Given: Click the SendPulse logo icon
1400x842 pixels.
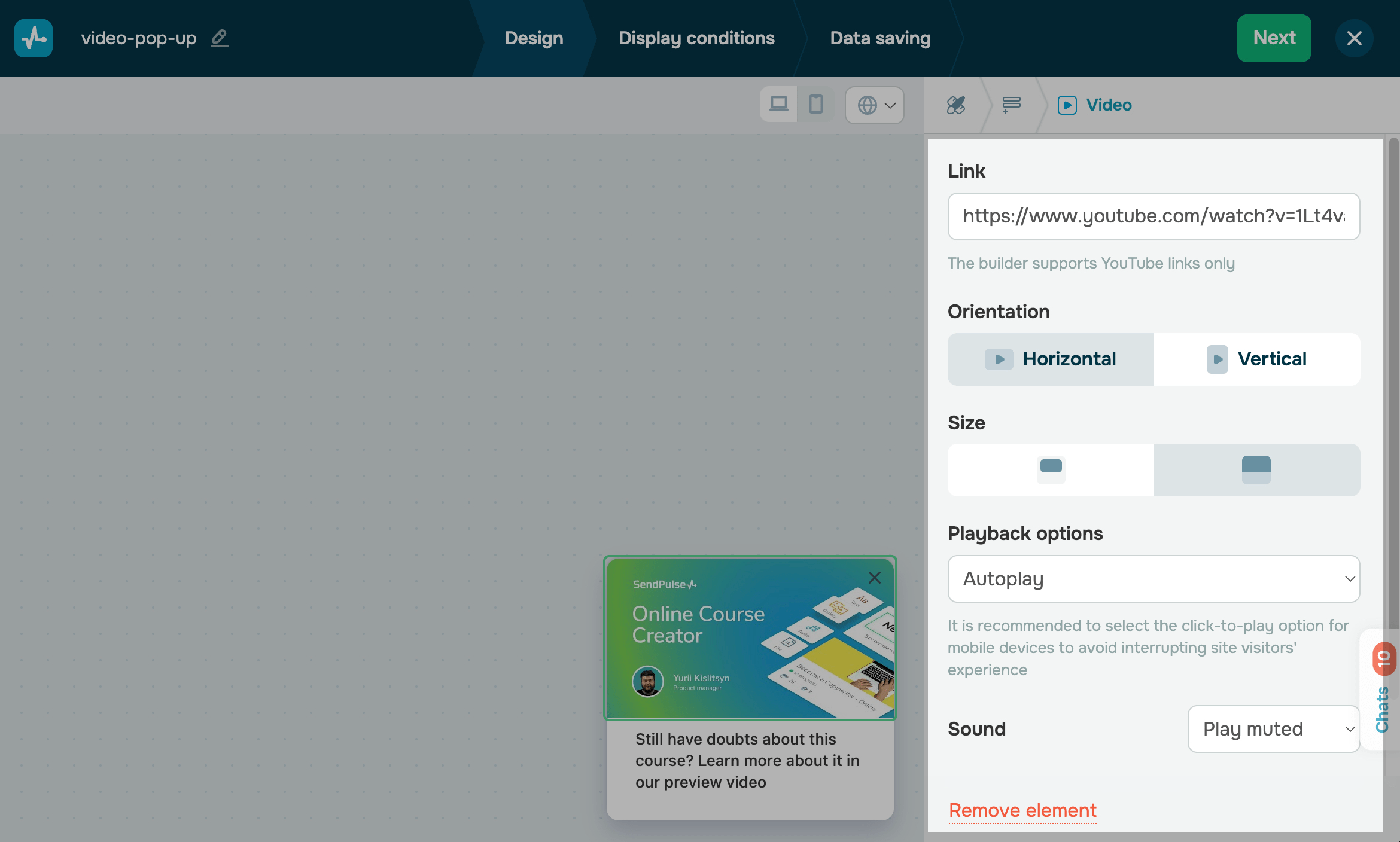Looking at the screenshot, I should (x=34, y=38).
